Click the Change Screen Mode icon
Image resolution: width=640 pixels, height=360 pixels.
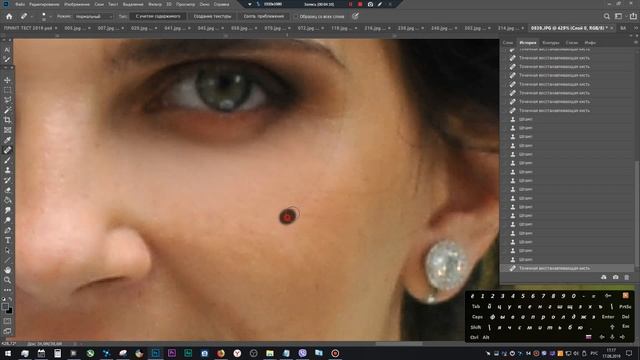coord(7,331)
